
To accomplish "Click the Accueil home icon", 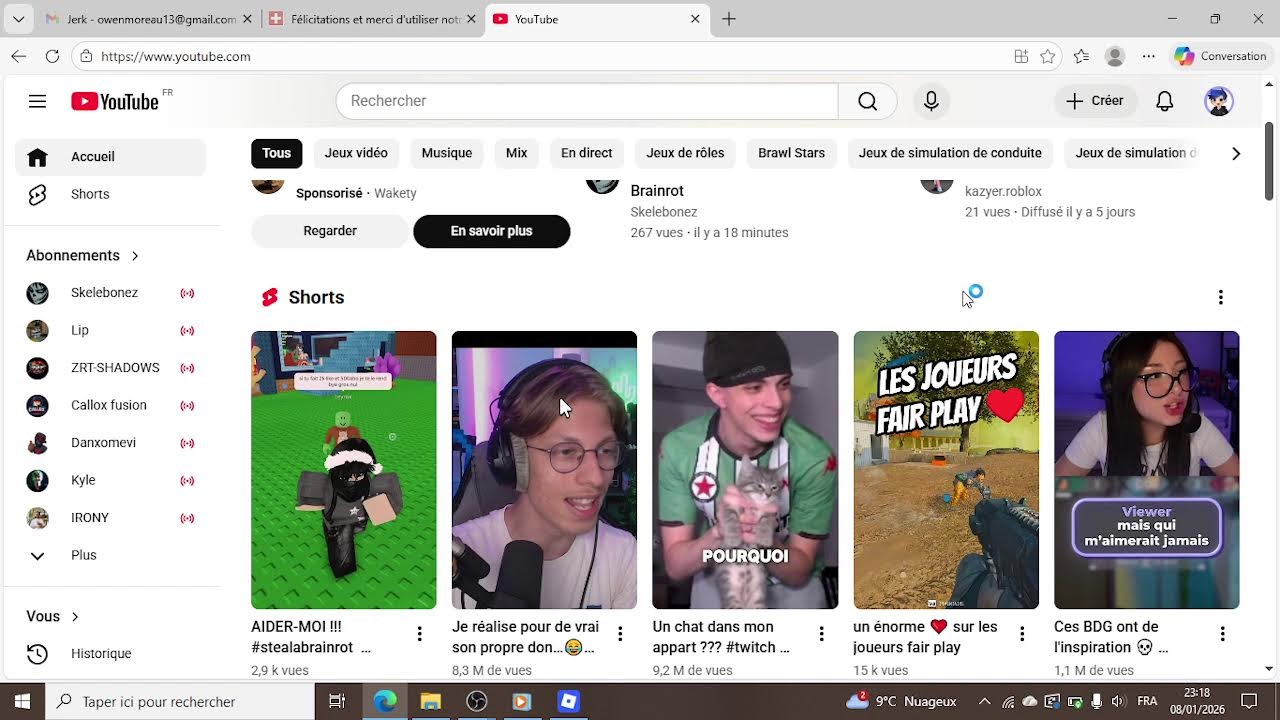I will click(37, 157).
